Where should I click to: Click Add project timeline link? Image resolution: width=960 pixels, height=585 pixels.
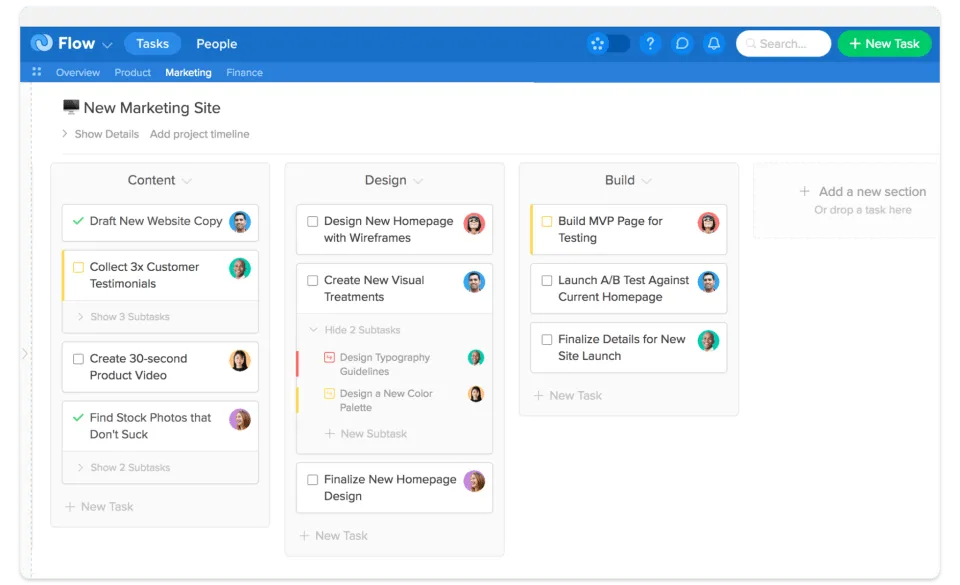[199, 134]
